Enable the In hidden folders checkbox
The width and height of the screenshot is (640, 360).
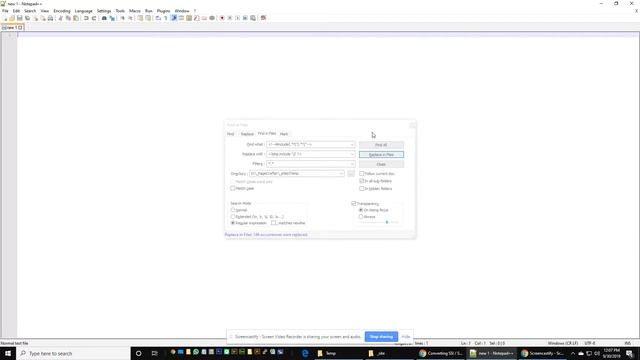(x=362, y=189)
